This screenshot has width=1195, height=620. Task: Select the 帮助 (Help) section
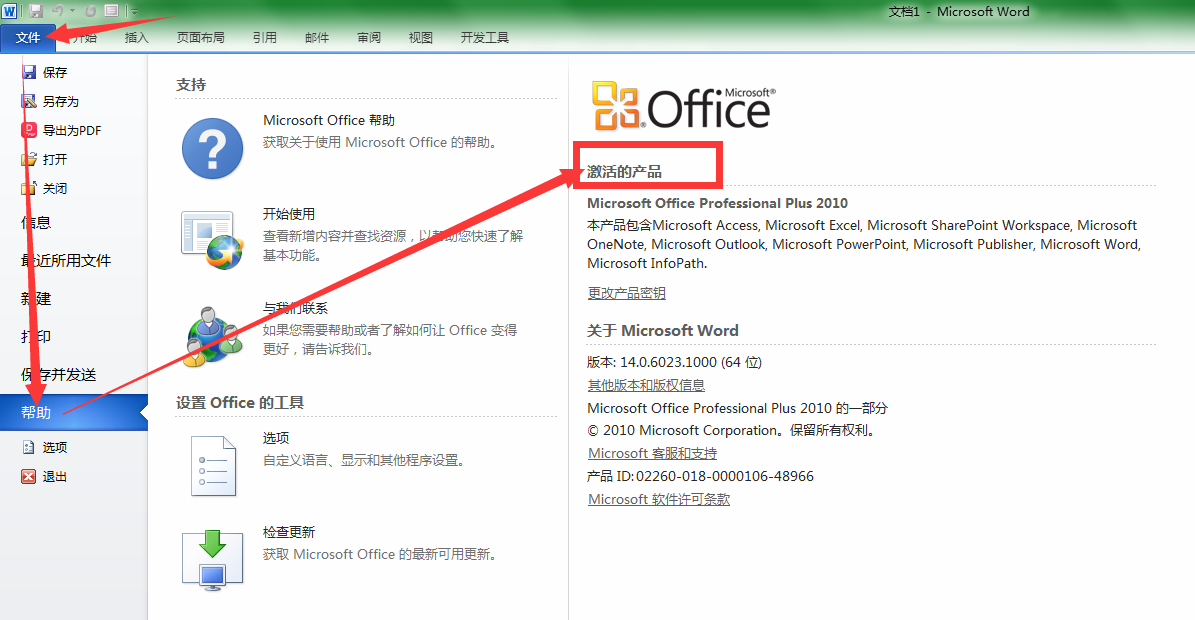coord(73,412)
